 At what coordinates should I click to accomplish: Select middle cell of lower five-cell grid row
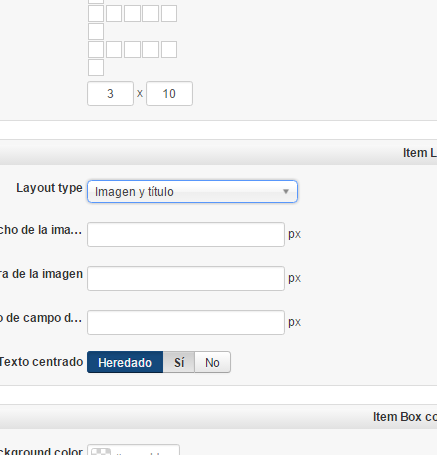pos(132,50)
